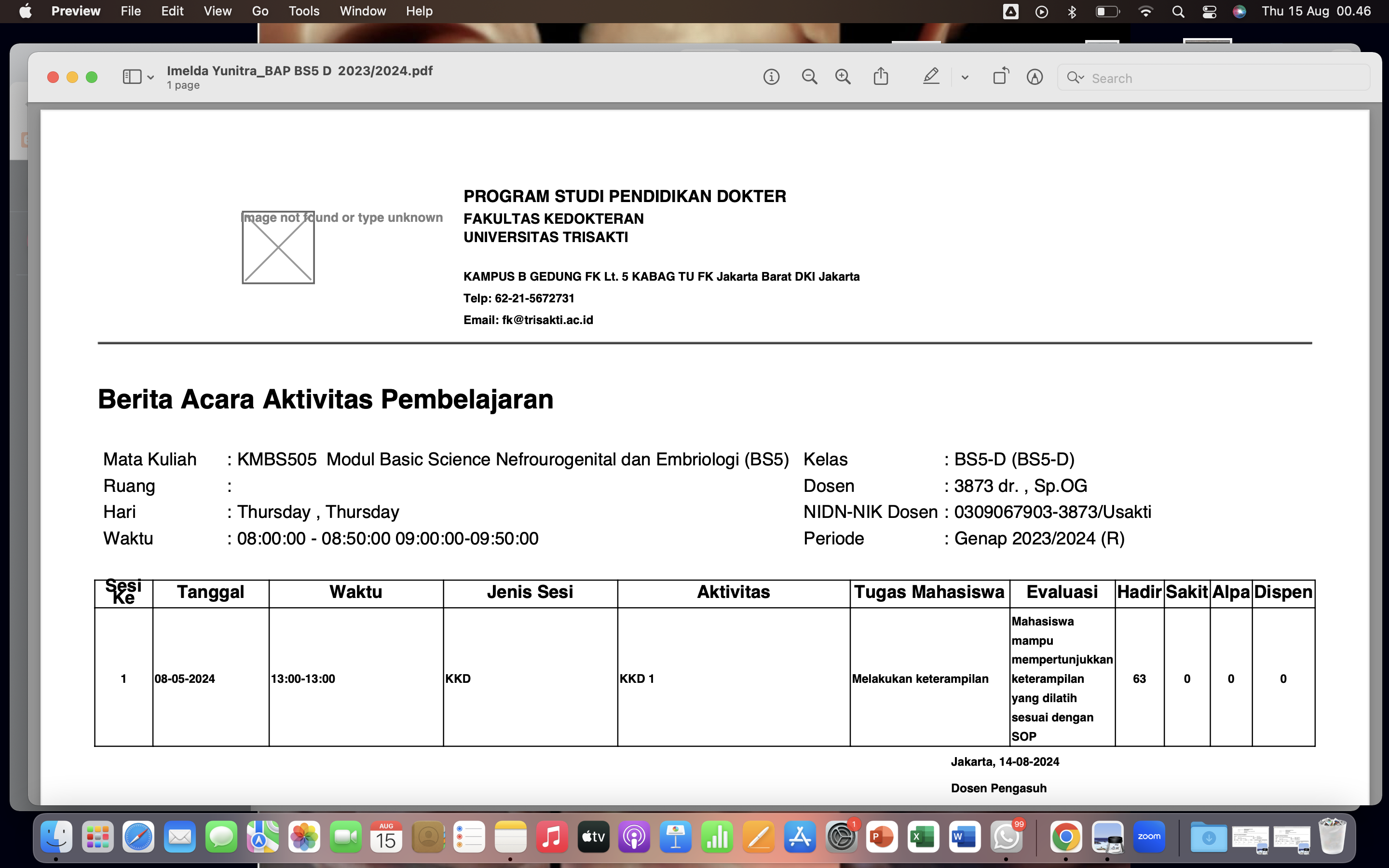Open Photos from the Dock
This screenshot has width=1389, height=868.
tap(304, 837)
